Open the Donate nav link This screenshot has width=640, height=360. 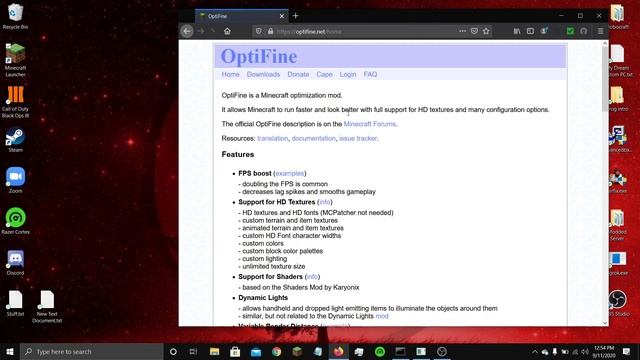[x=298, y=74]
